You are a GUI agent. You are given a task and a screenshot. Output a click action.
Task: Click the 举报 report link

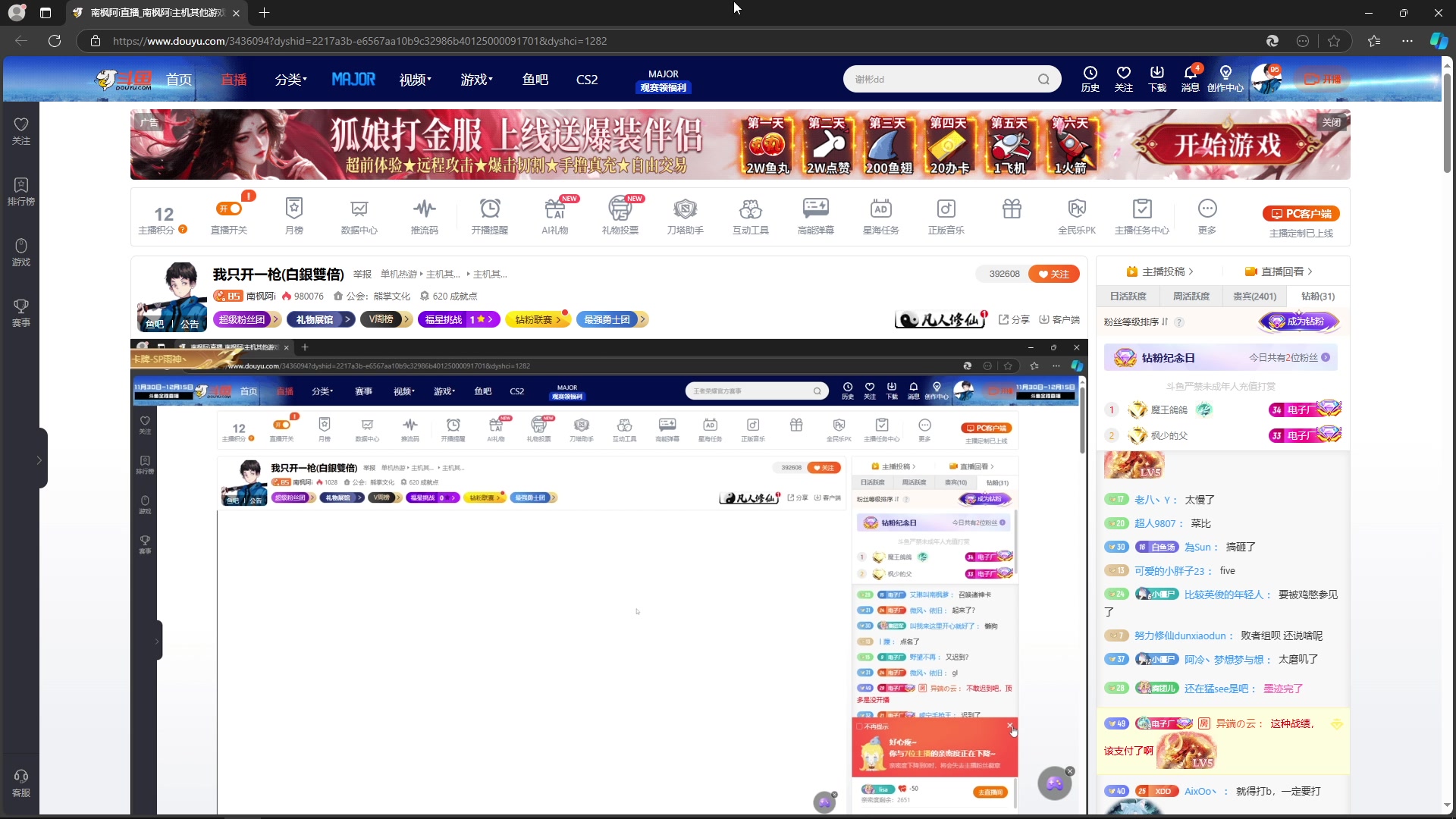362,275
